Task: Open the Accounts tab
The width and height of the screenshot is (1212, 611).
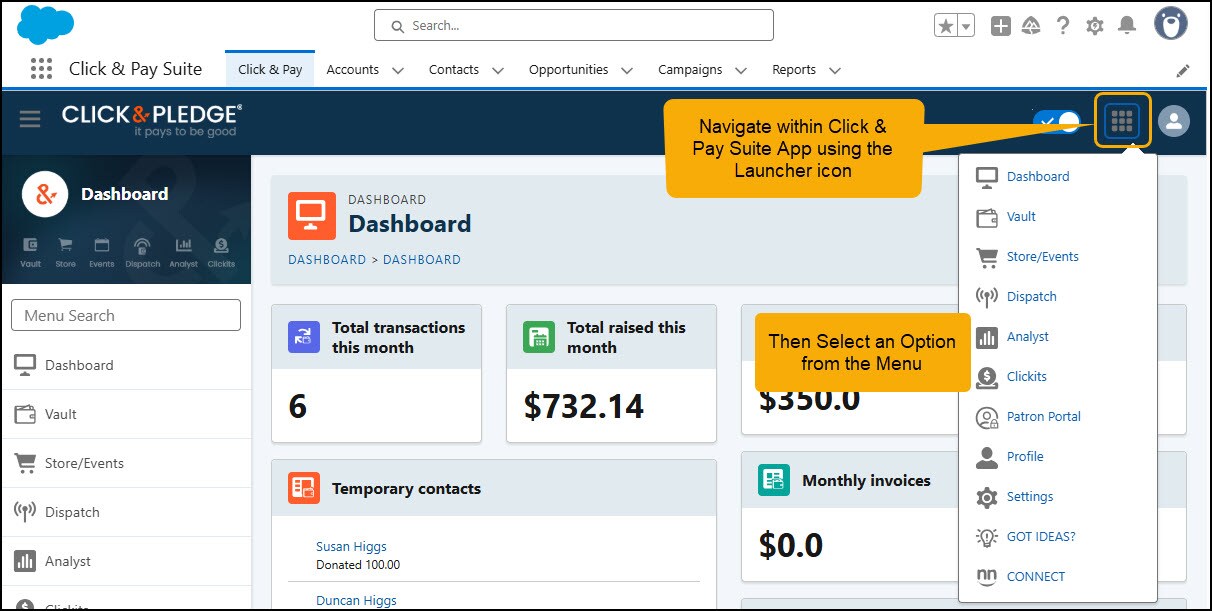Action: point(353,70)
